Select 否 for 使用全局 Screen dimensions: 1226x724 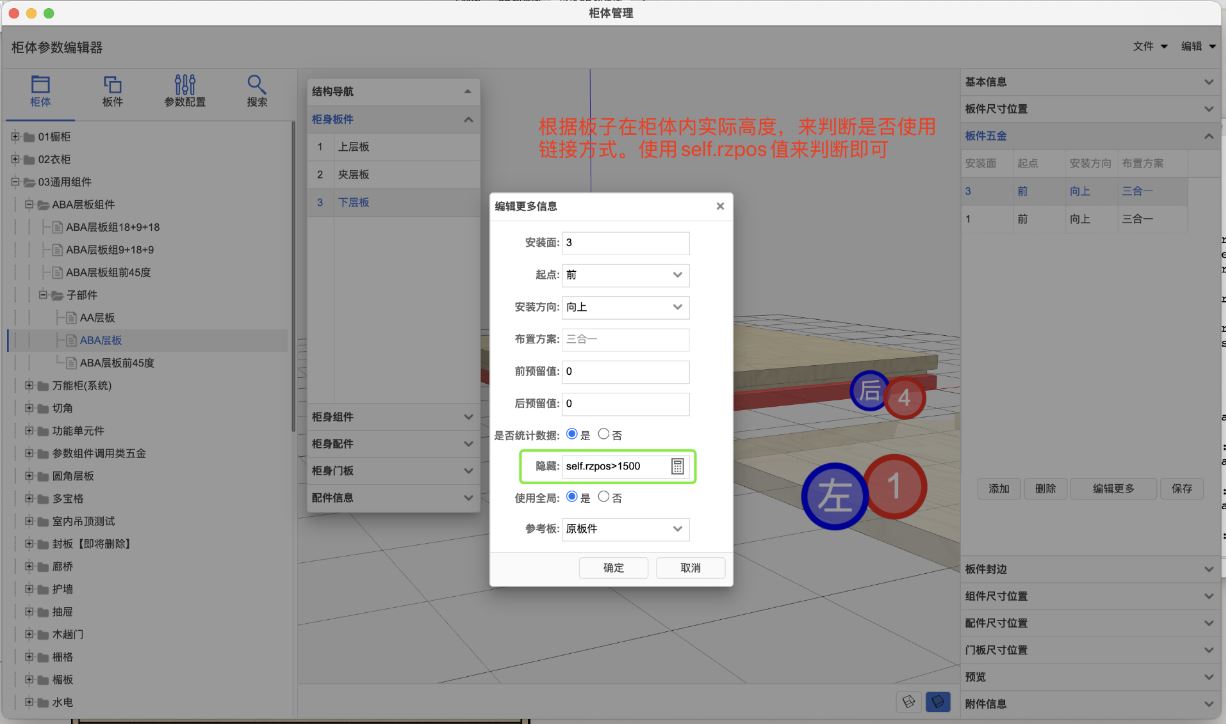[x=604, y=497]
